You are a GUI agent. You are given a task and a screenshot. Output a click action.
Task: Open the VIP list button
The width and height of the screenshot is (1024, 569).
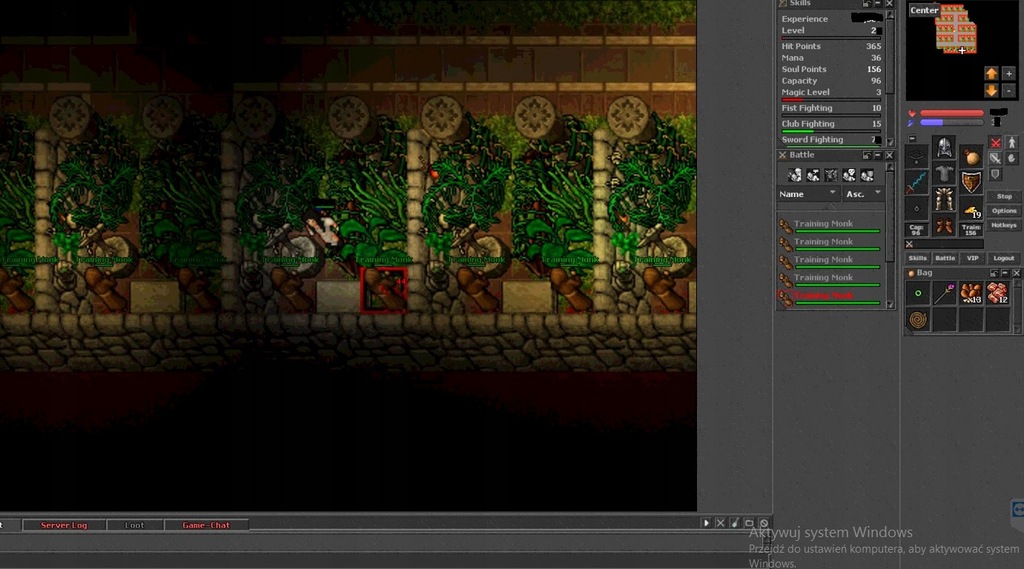click(972, 259)
